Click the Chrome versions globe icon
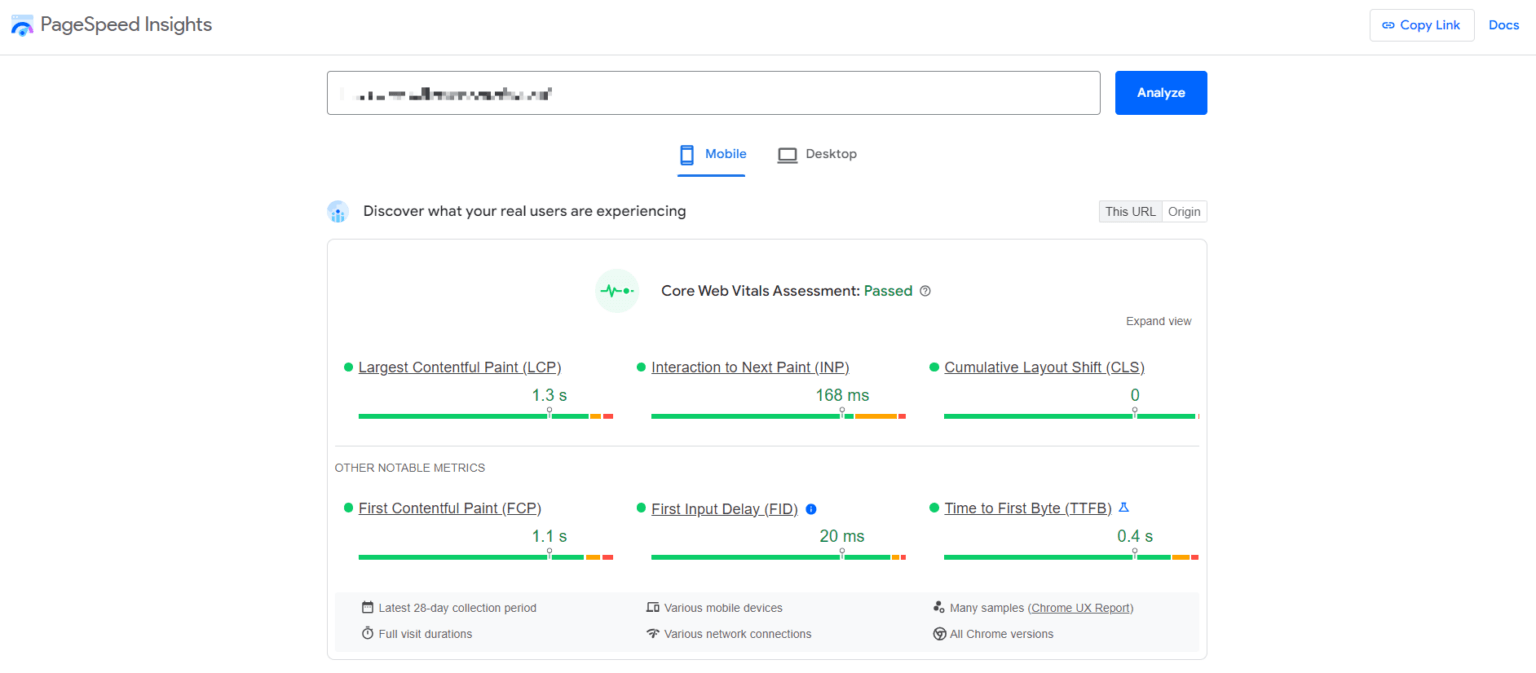 (x=939, y=633)
